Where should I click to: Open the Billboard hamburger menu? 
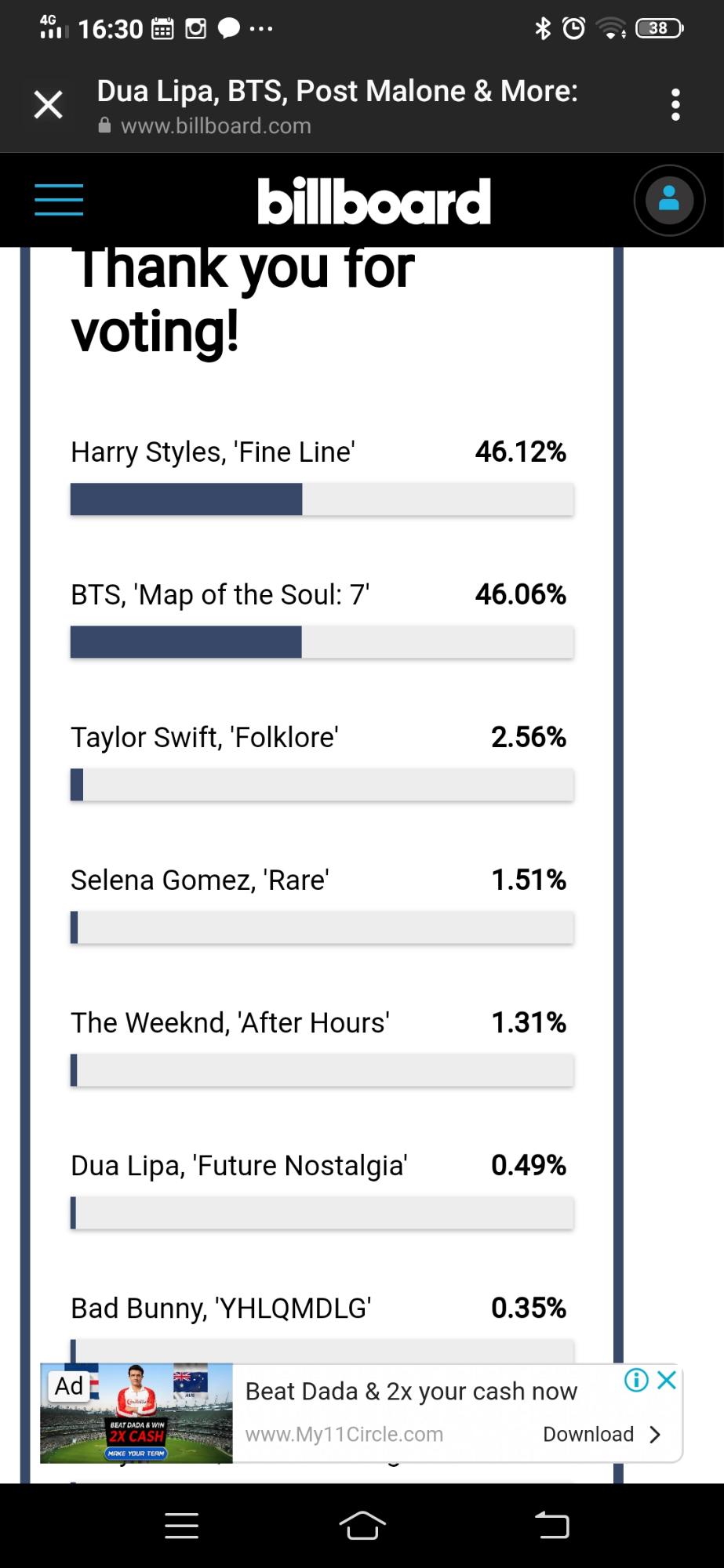click(x=59, y=200)
